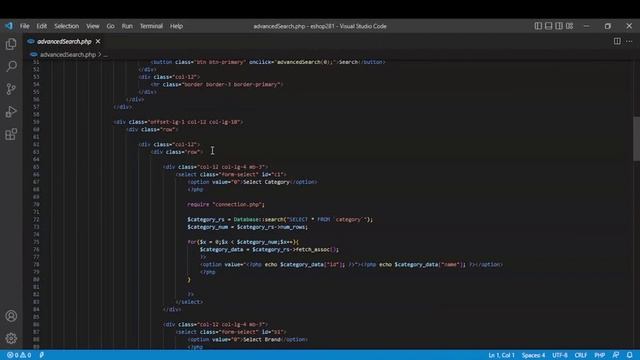This screenshot has height=360, width=640.
Task: Change indentation via Spaces: 4
Action: click(x=533, y=355)
